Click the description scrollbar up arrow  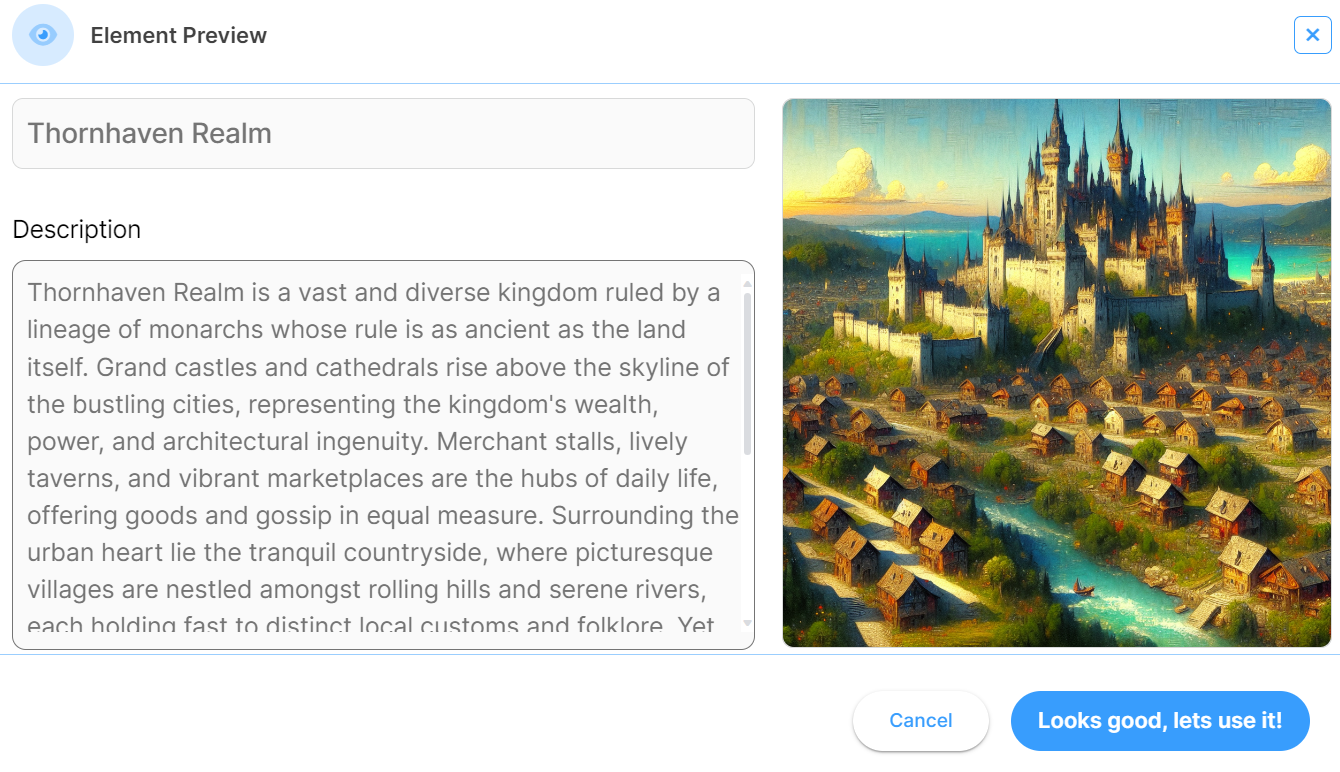point(747,285)
